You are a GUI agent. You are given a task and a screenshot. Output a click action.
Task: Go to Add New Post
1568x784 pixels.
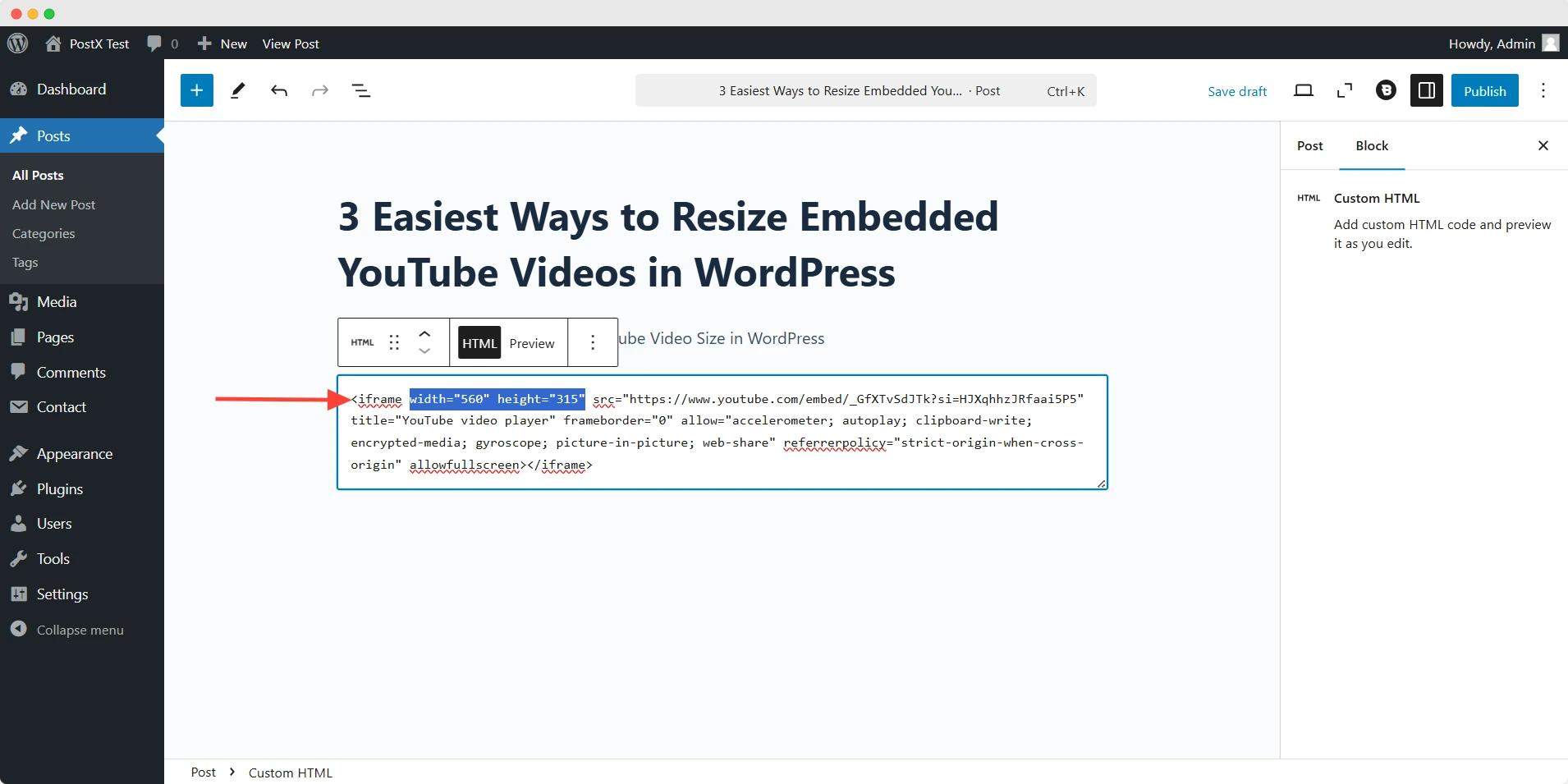click(54, 204)
